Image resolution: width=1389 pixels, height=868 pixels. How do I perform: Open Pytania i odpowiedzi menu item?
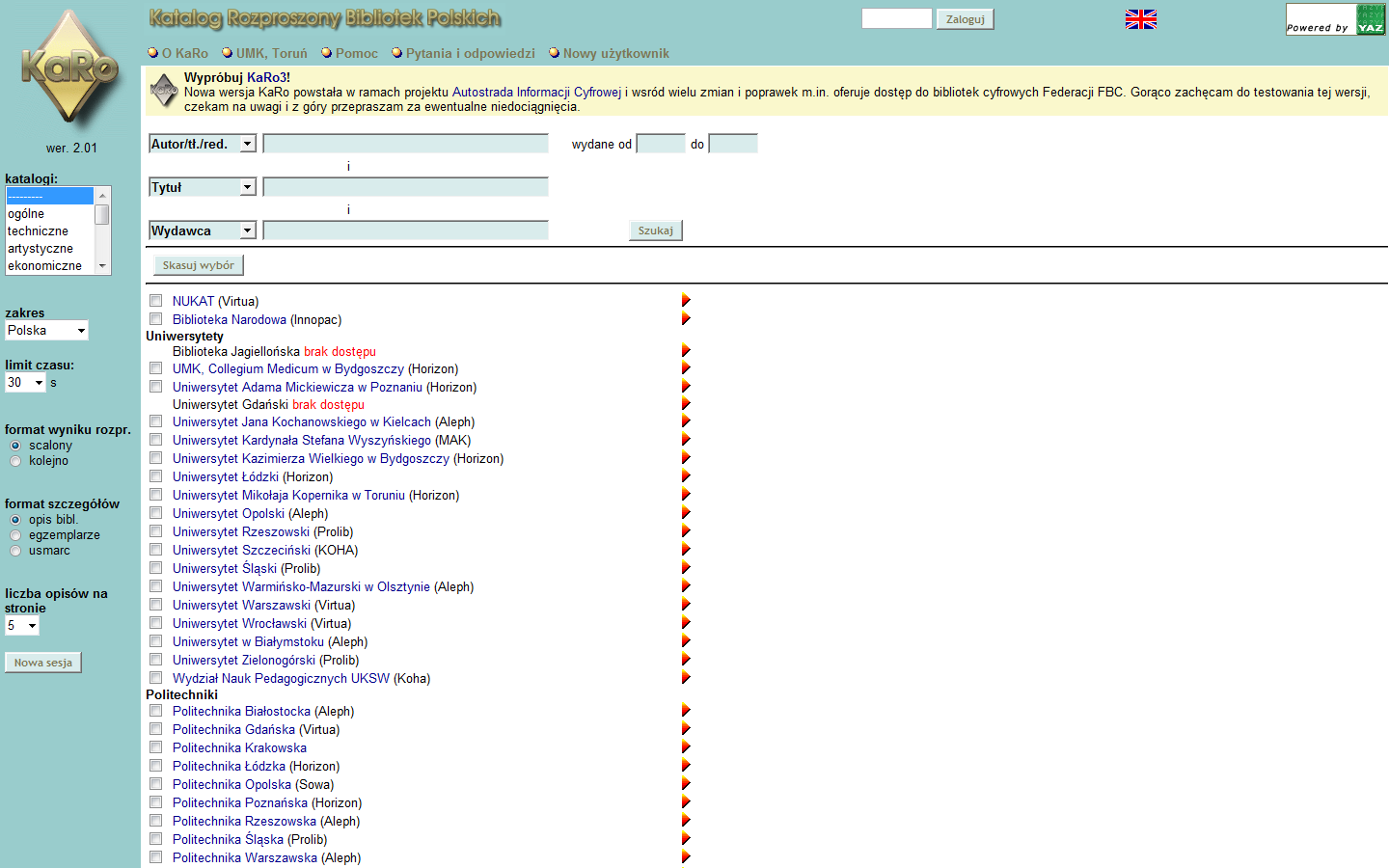pyautogui.click(x=471, y=53)
